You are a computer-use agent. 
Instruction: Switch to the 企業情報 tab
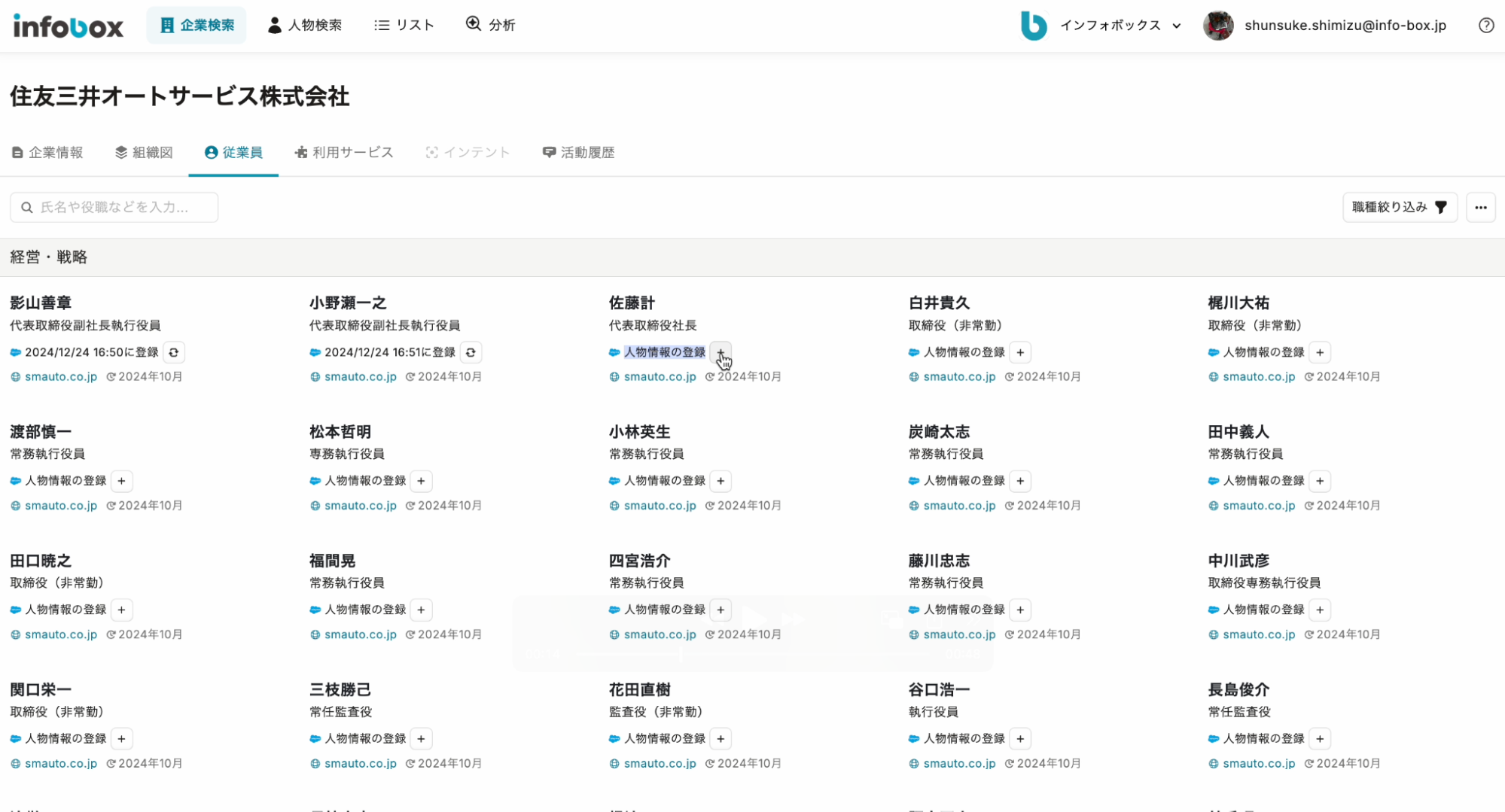[x=47, y=153]
